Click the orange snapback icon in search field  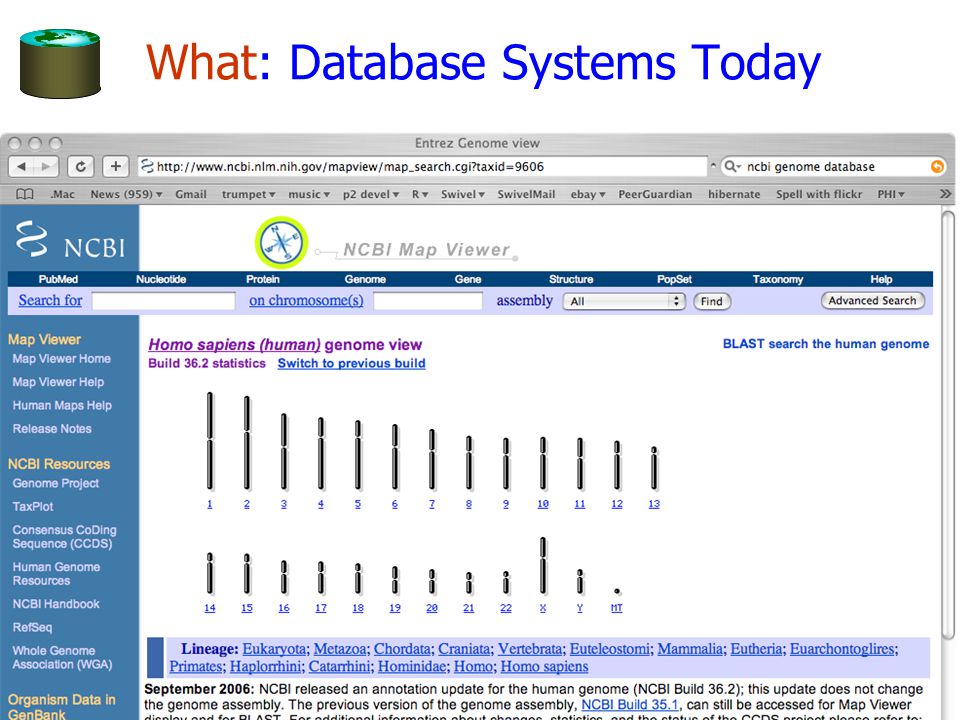pyautogui.click(x=937, y=166)
